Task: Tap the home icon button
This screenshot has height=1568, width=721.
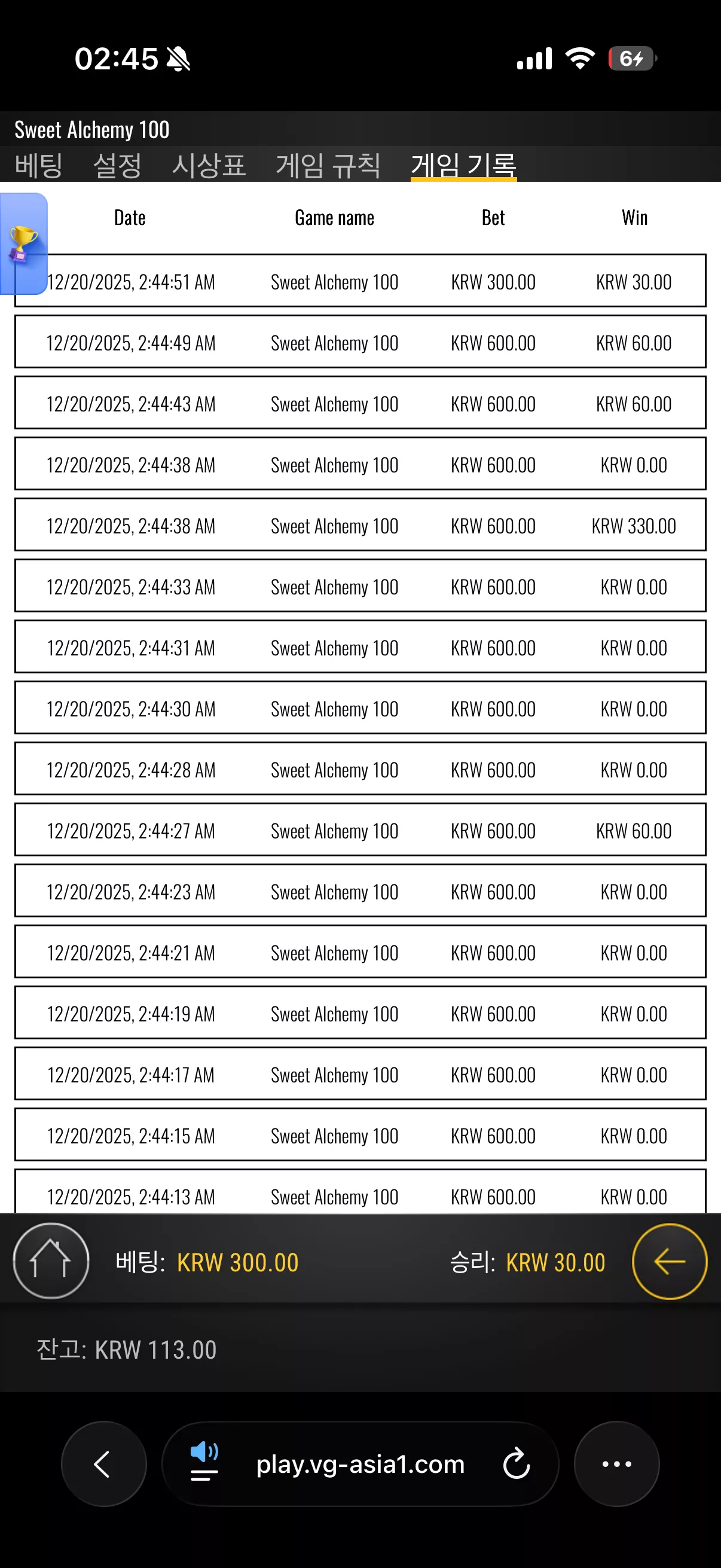Action: pos(51,1261)
